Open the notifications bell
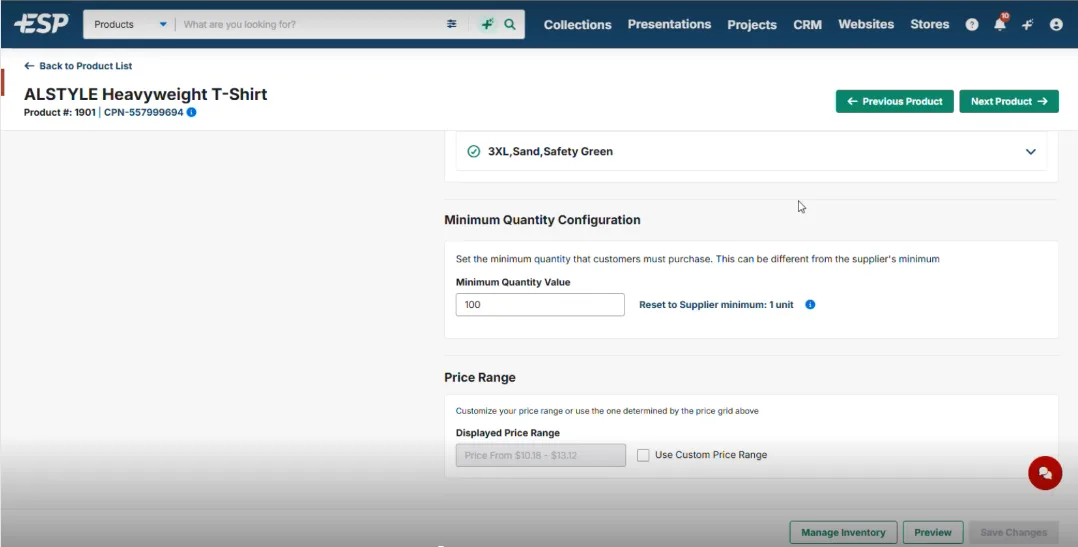Image resolution: width=1078 pixels, height=547 pixels. (x=1000, y=24)
